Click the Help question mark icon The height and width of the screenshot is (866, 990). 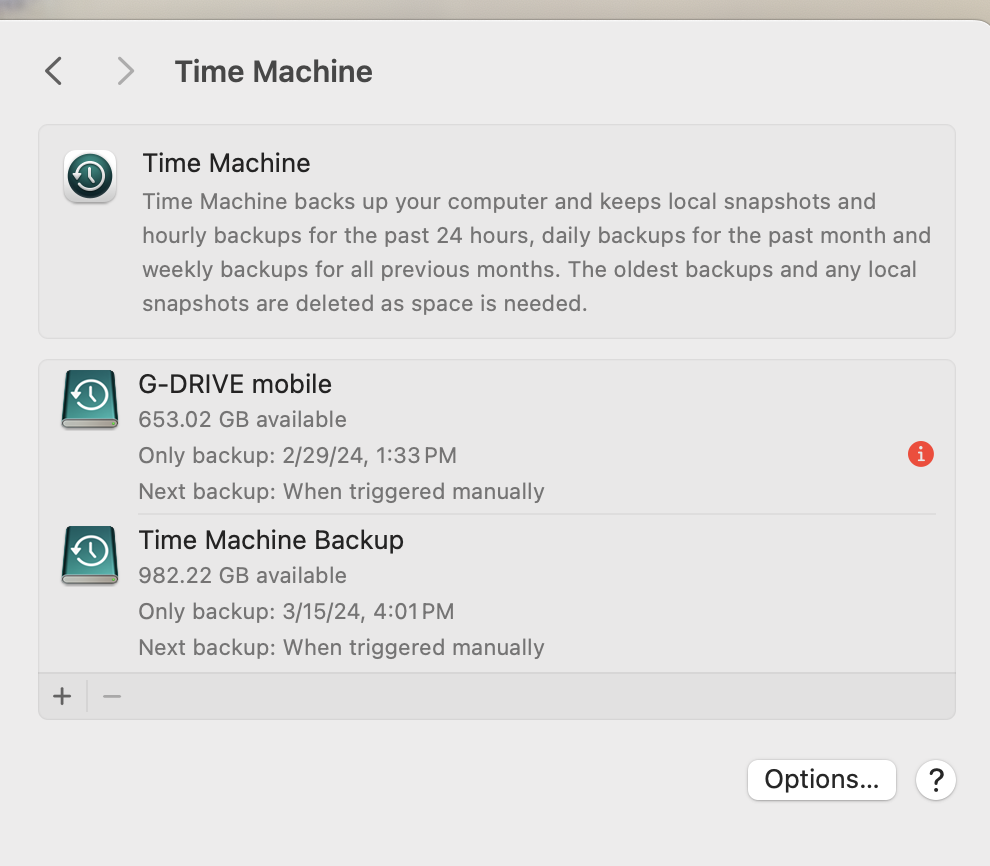936,780
